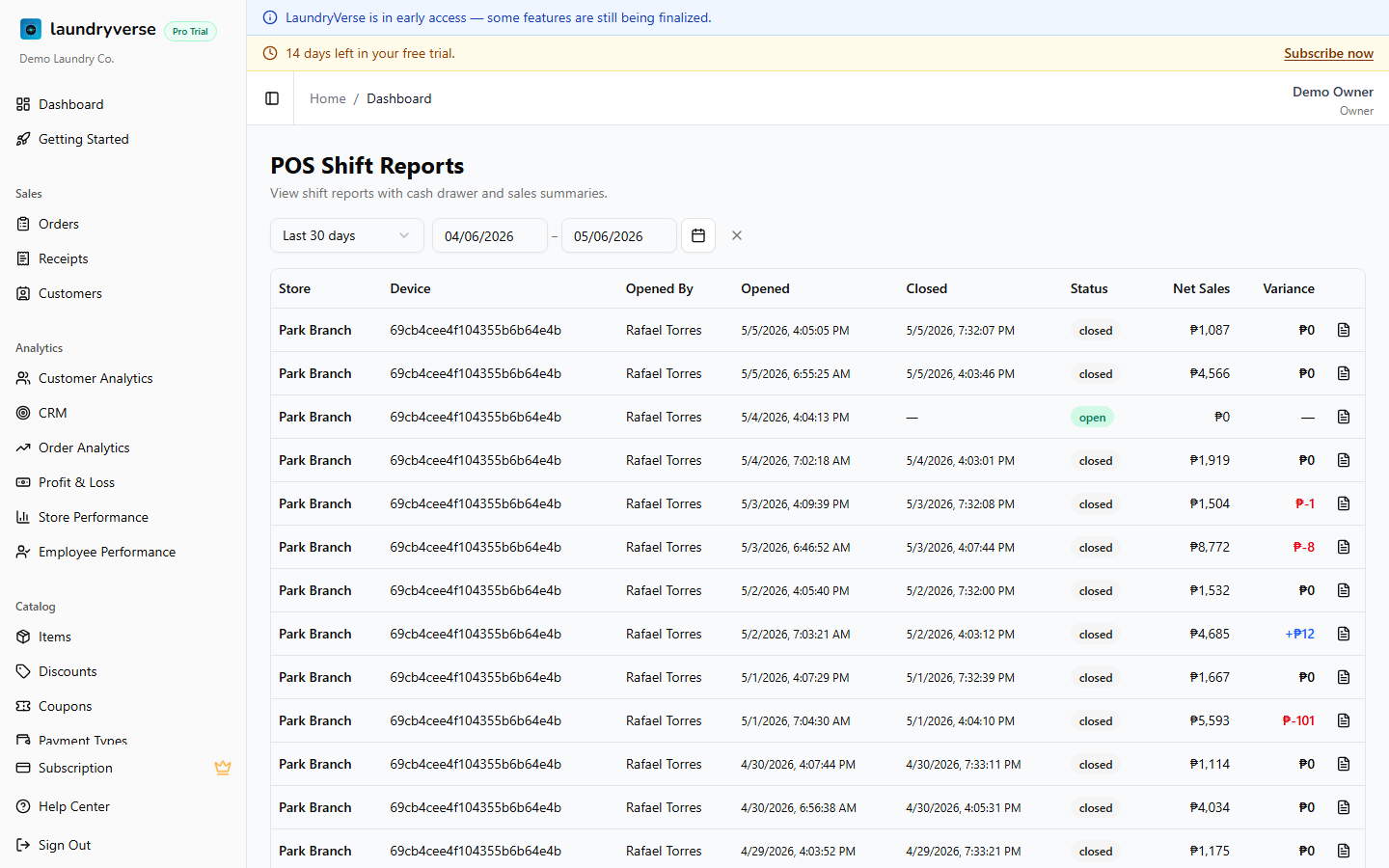Screen dimensions: 1389x868
Task: Click the Status column header
Action: point(1089,288)
